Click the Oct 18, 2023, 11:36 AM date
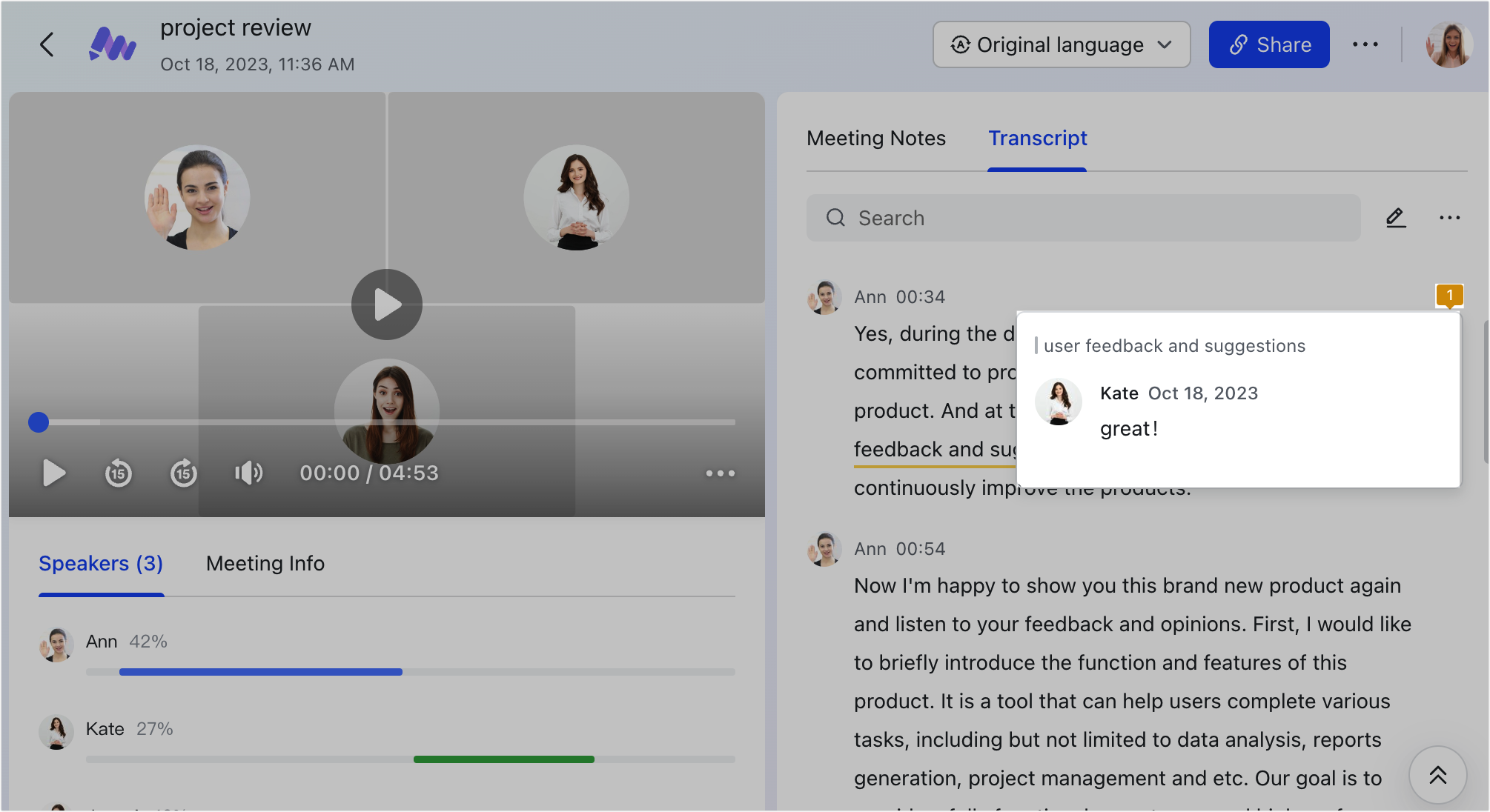 [257, 64]
